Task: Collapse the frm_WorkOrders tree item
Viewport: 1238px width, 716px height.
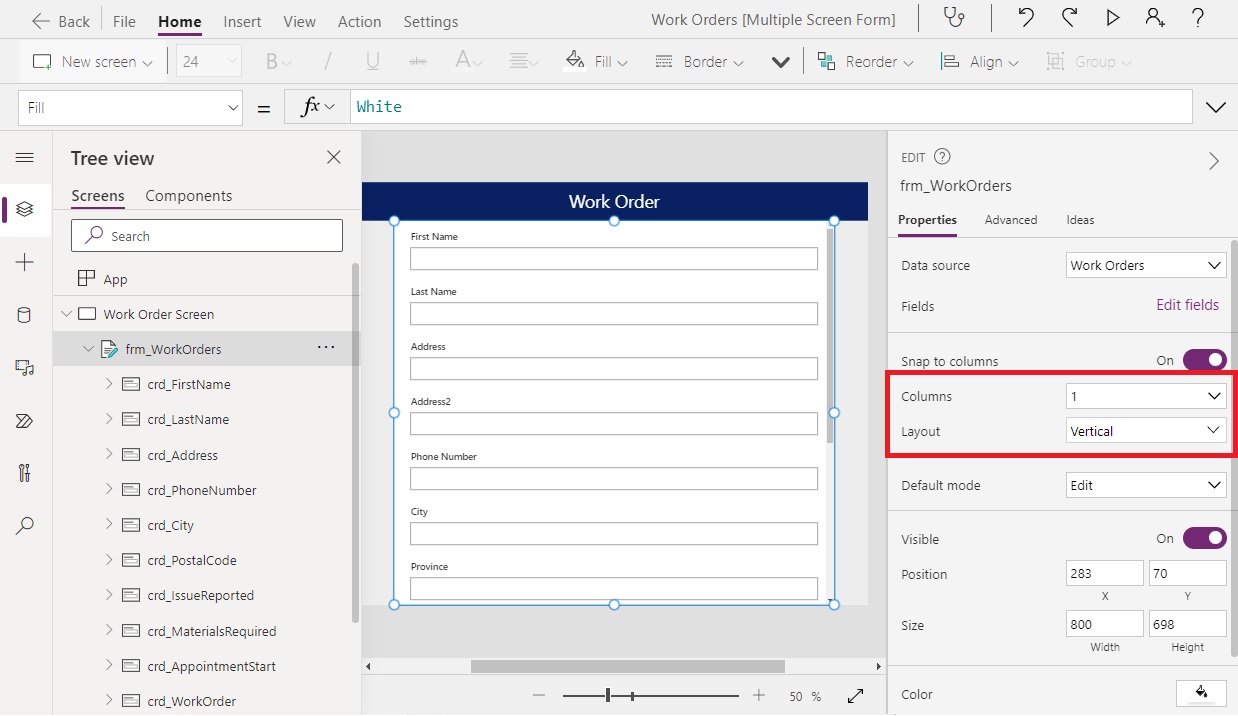Action: 88,348
